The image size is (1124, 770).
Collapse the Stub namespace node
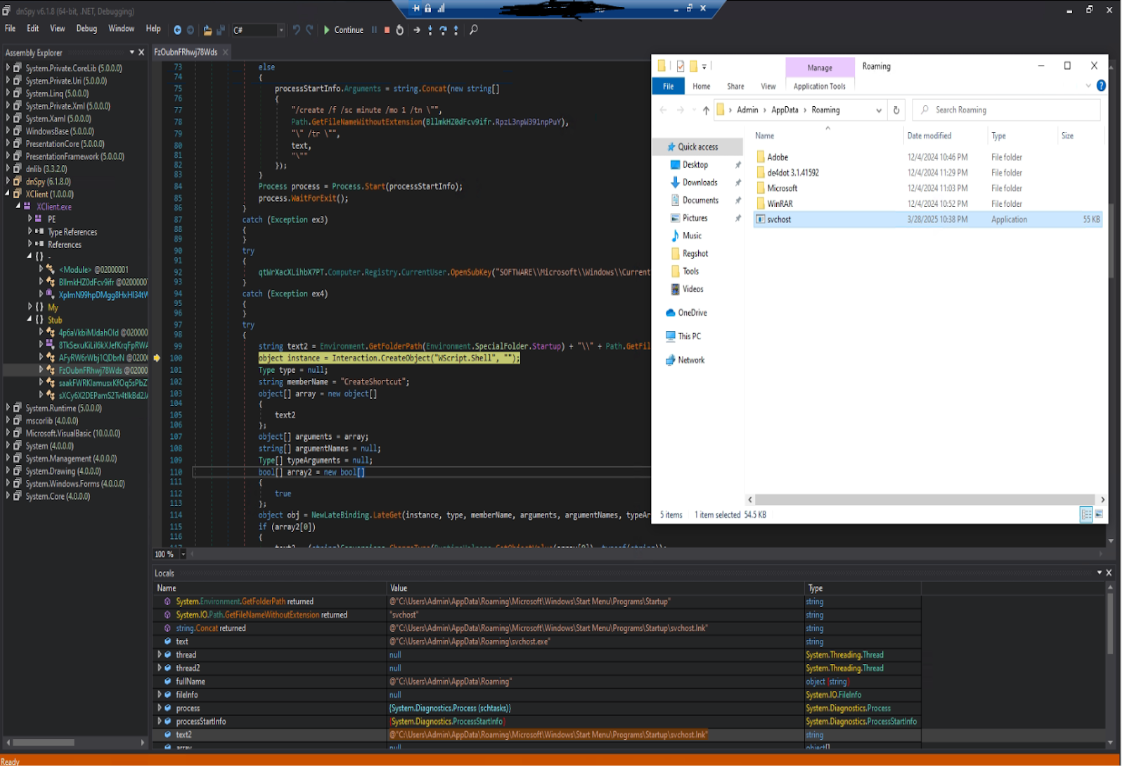point(29,319)
